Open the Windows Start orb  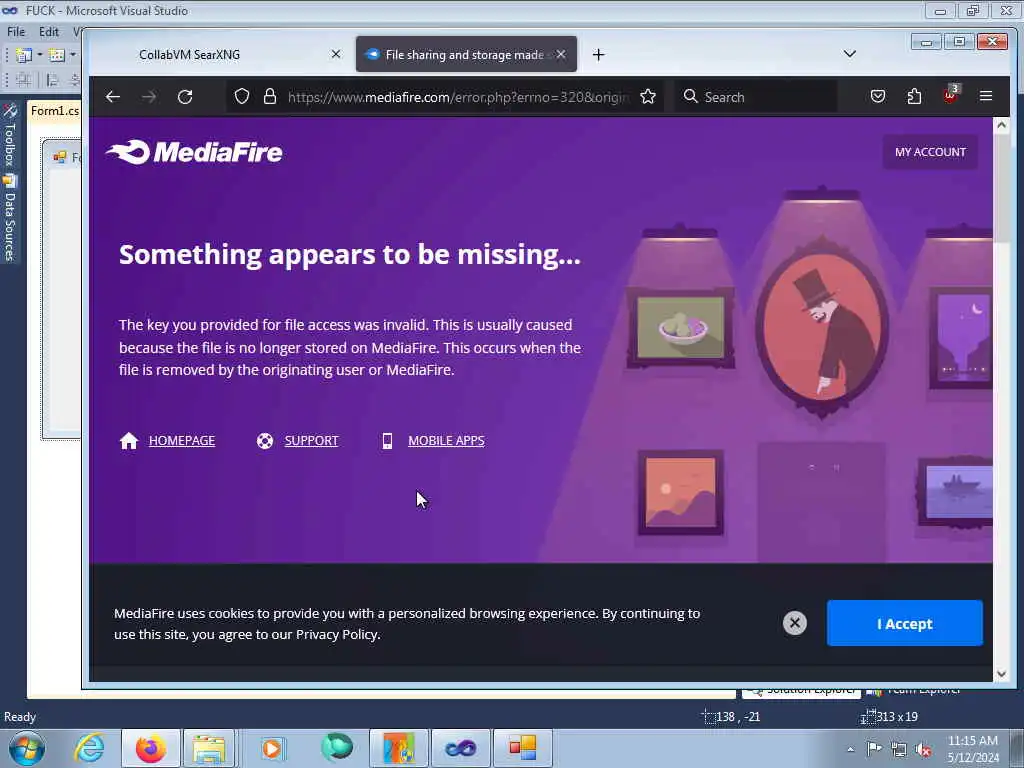click(27, 748)
